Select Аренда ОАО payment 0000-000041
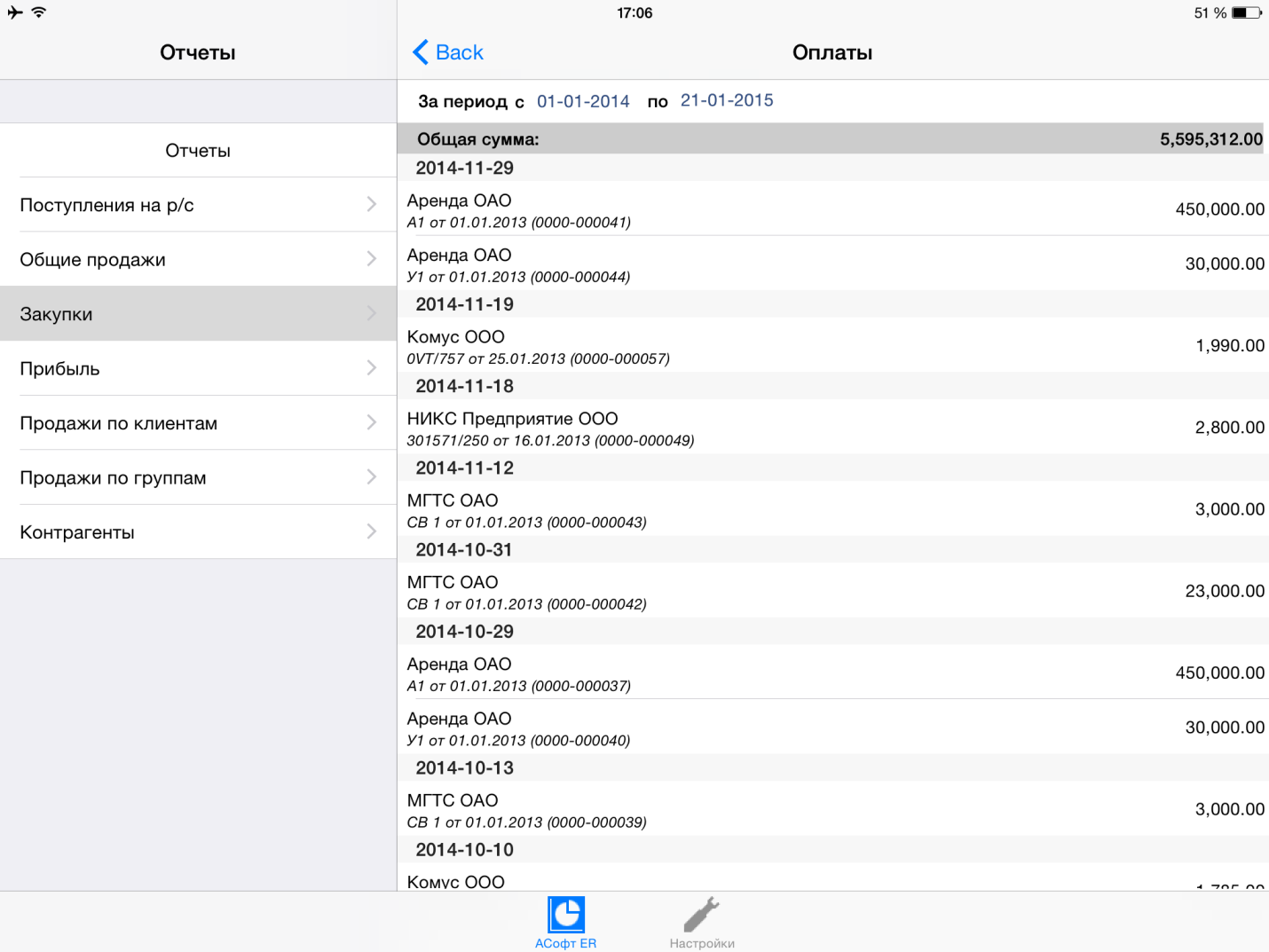 click(x=833, y=209)
